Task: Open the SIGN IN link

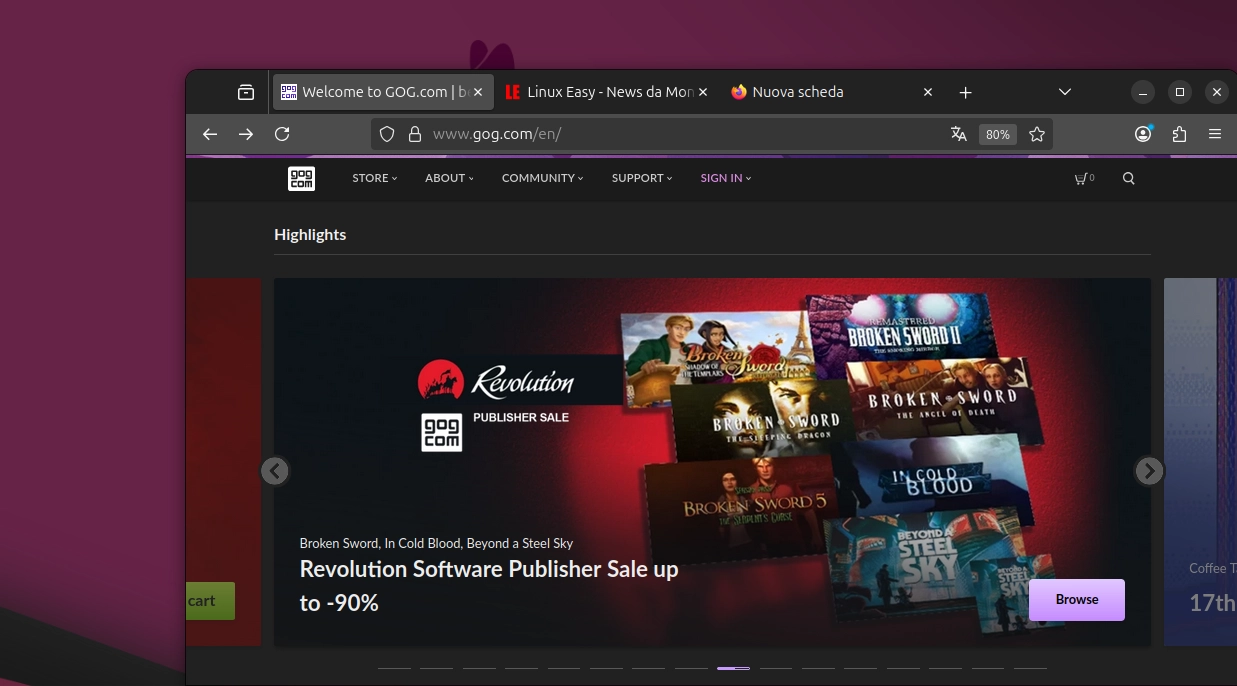Action: point(722,178)
